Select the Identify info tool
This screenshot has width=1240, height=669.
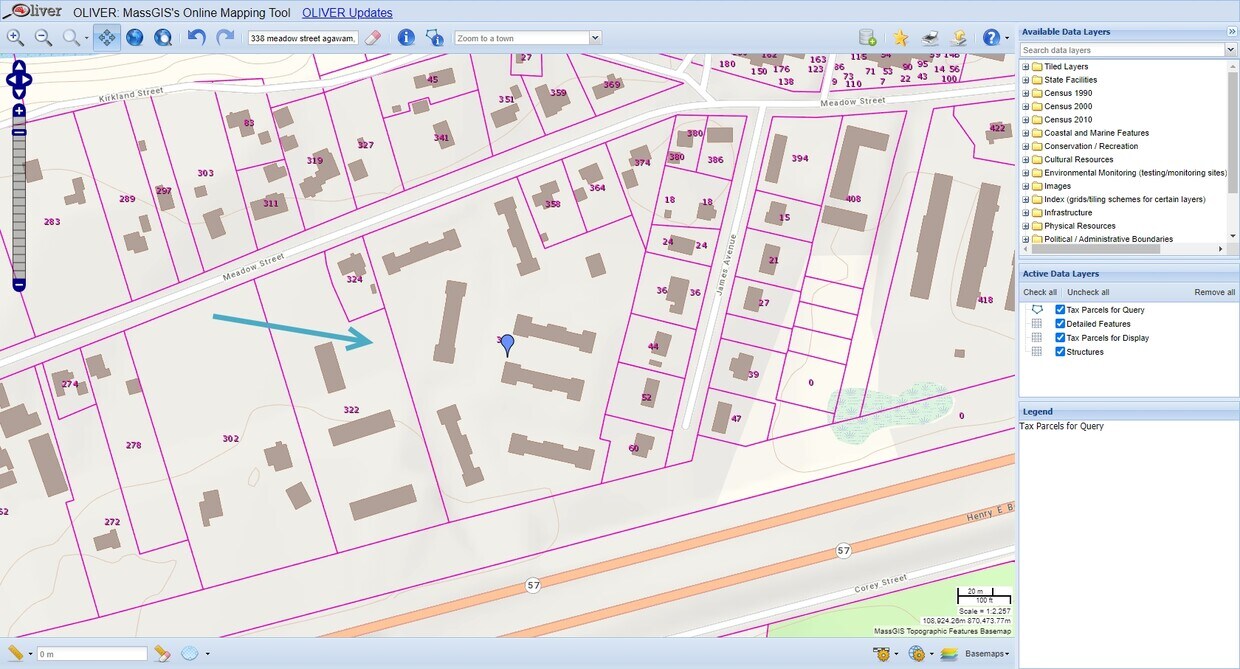406,38
